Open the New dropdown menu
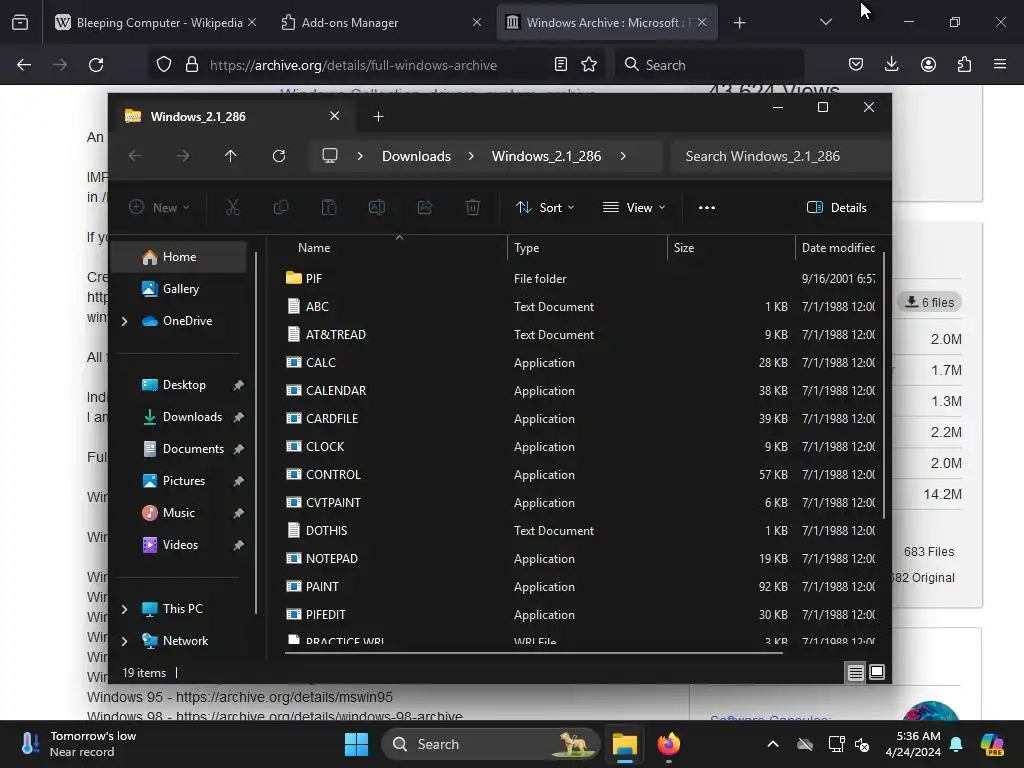The height and width of the screenshot is (768, 1024). point(159,208)
